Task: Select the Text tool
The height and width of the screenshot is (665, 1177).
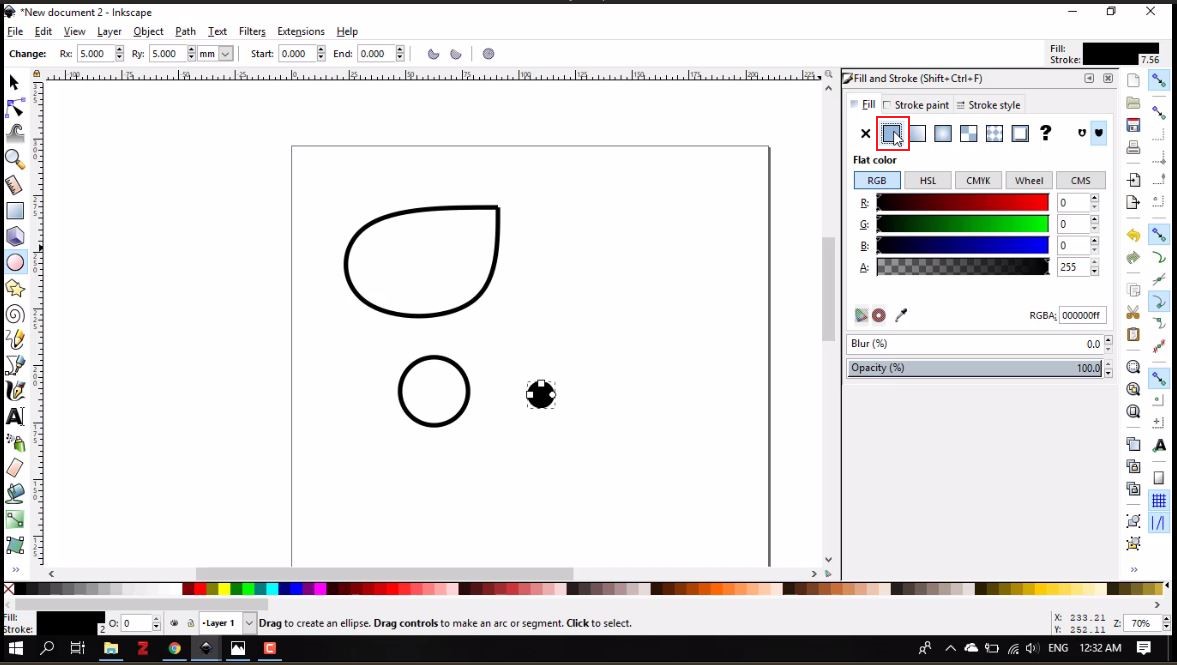Action: [x=15, y=416]
